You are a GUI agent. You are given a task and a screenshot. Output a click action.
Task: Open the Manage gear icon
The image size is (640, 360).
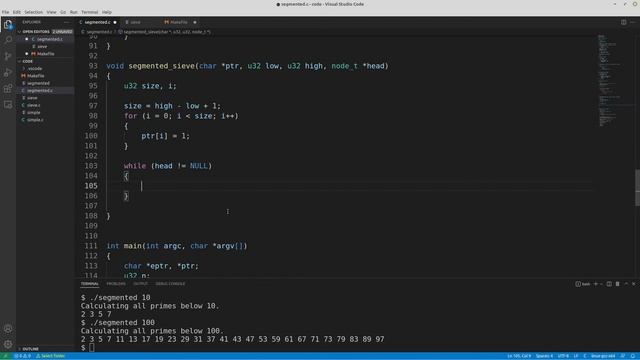[8, 344]
